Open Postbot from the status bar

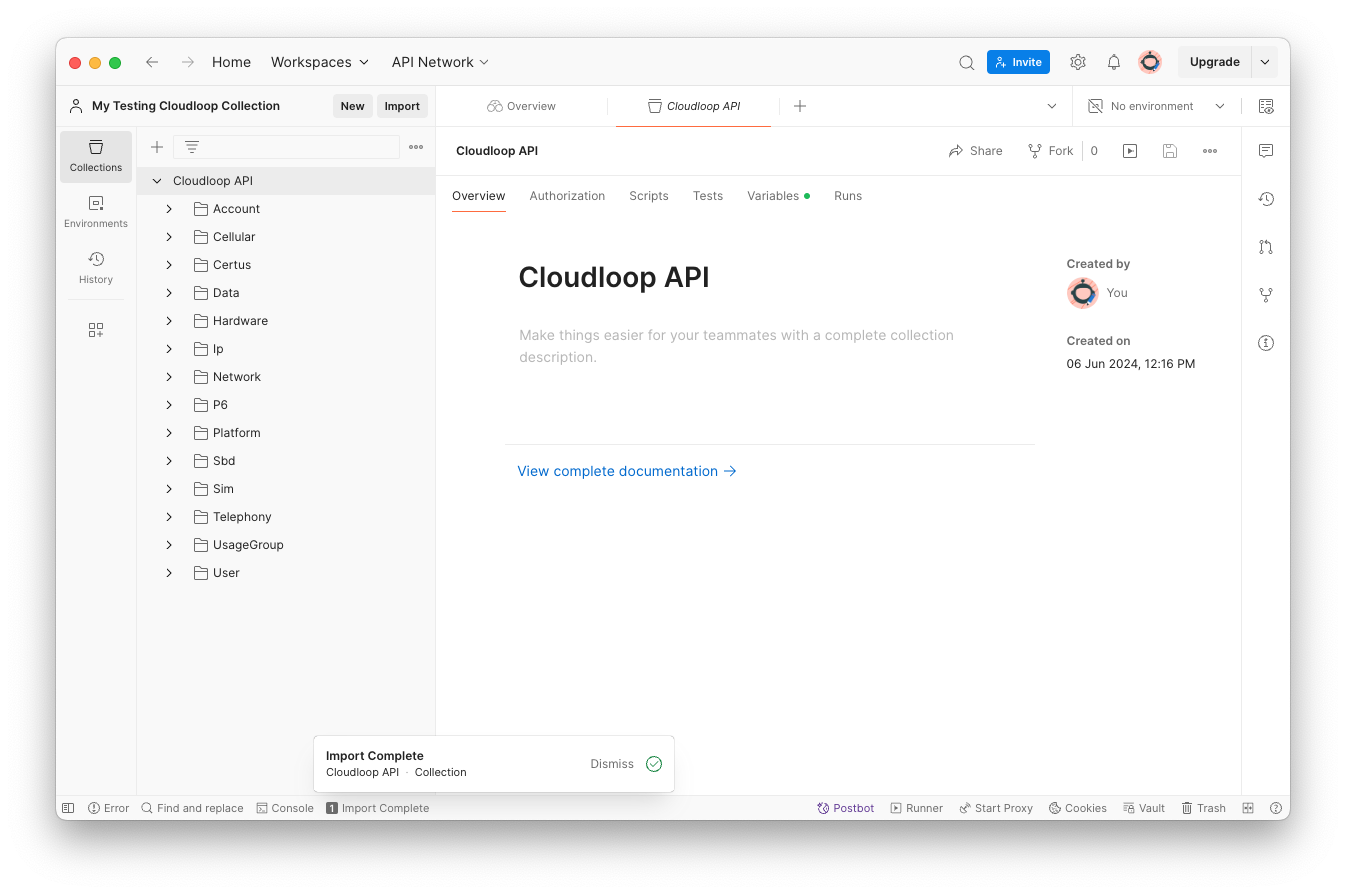click(x=845, y=808)
